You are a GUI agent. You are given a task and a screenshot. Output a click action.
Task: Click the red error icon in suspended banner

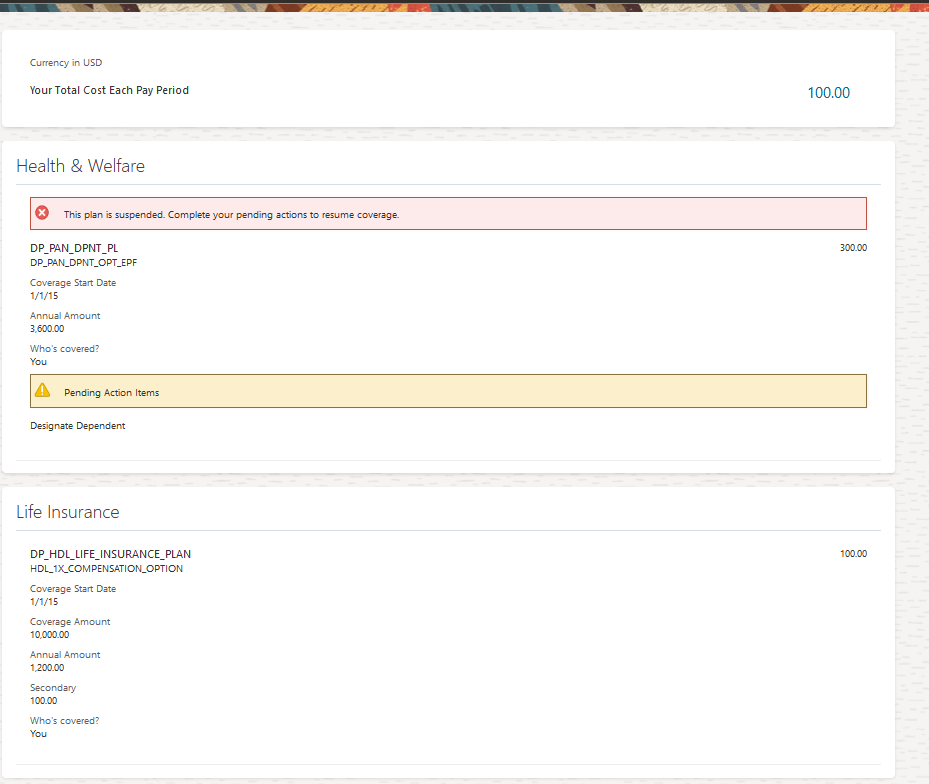point(42,213)
